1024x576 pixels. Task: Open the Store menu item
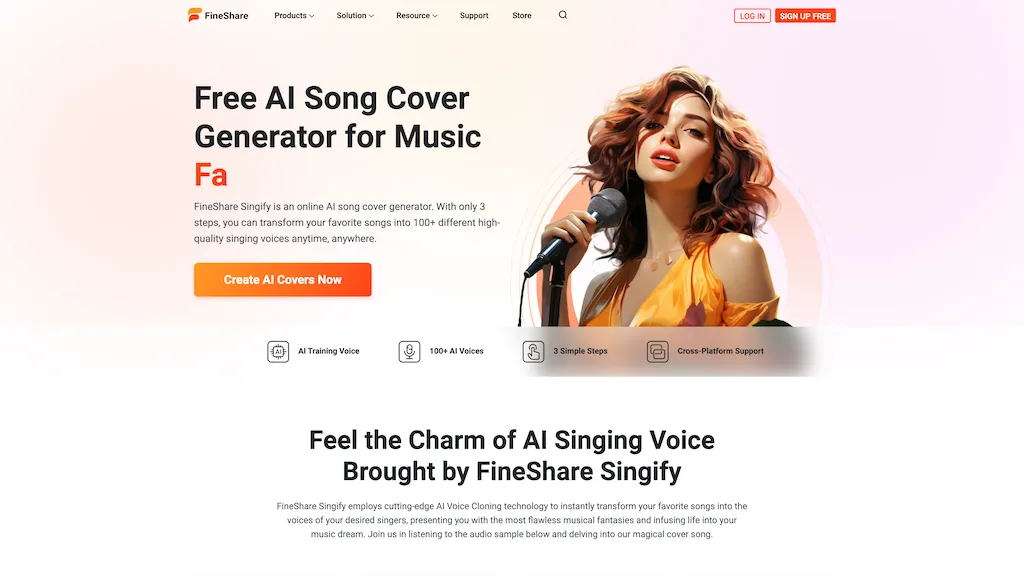pos(522,16)
